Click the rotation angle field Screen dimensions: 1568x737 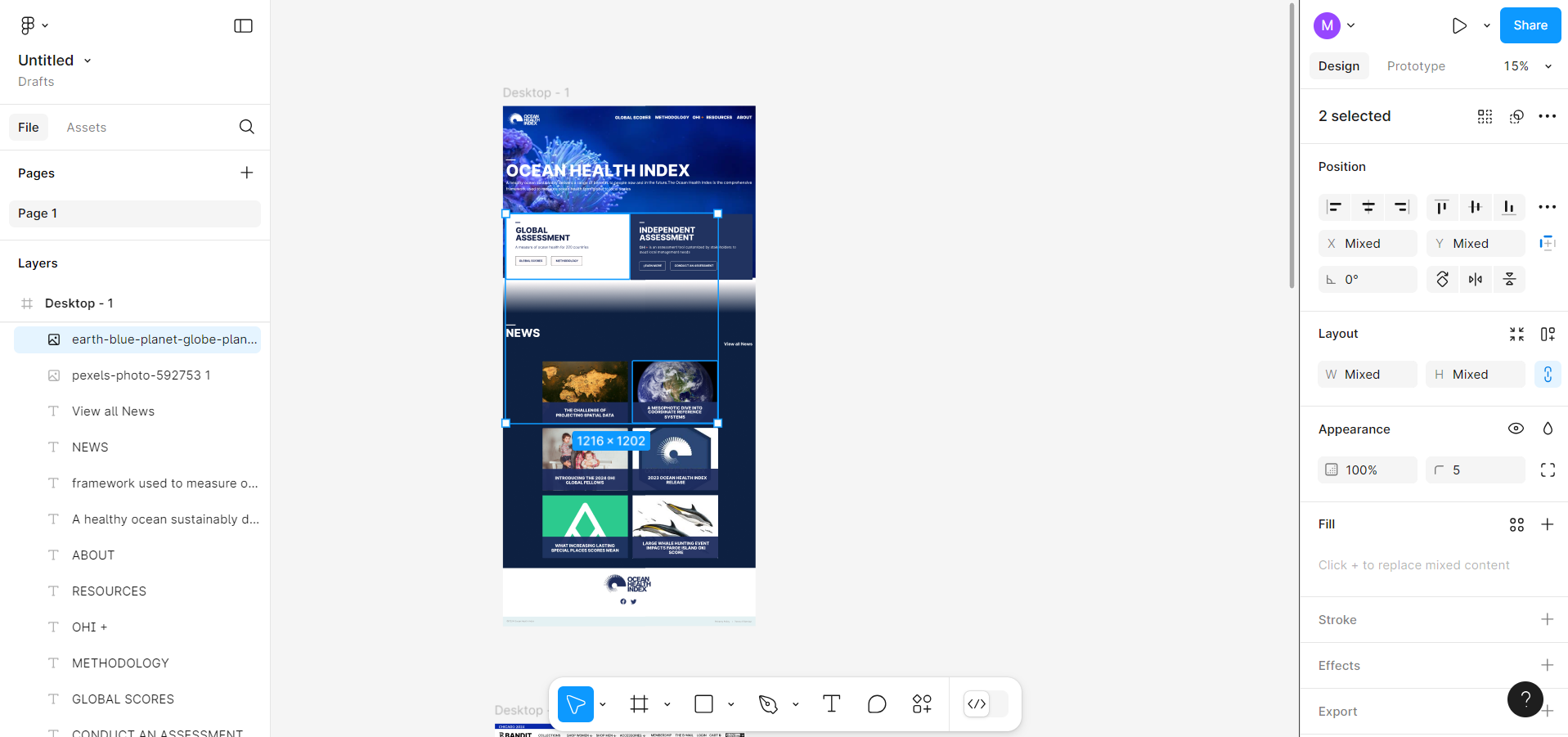pyautogui.click(x=1368, y=280)
